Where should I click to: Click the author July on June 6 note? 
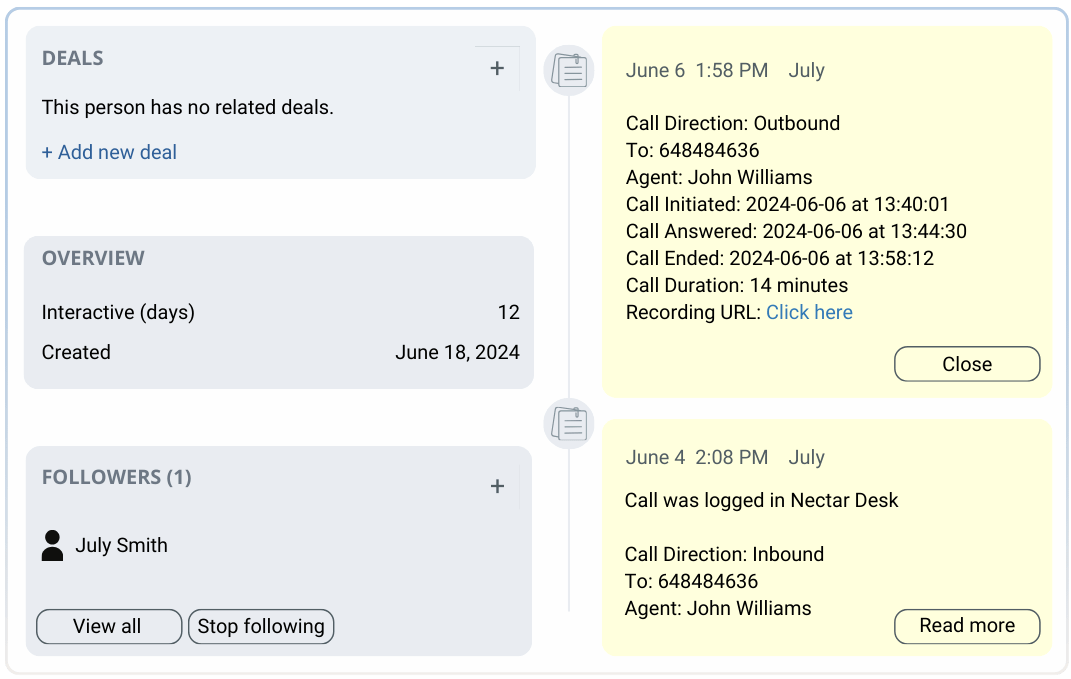(807, 70)
